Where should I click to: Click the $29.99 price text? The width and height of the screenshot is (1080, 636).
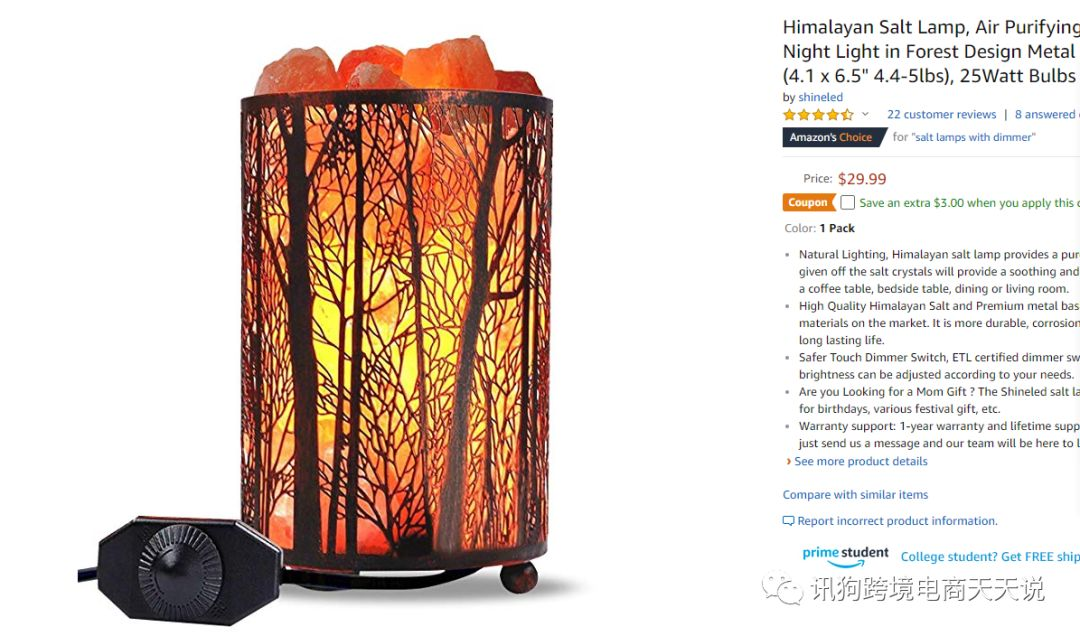pos(862,179)
